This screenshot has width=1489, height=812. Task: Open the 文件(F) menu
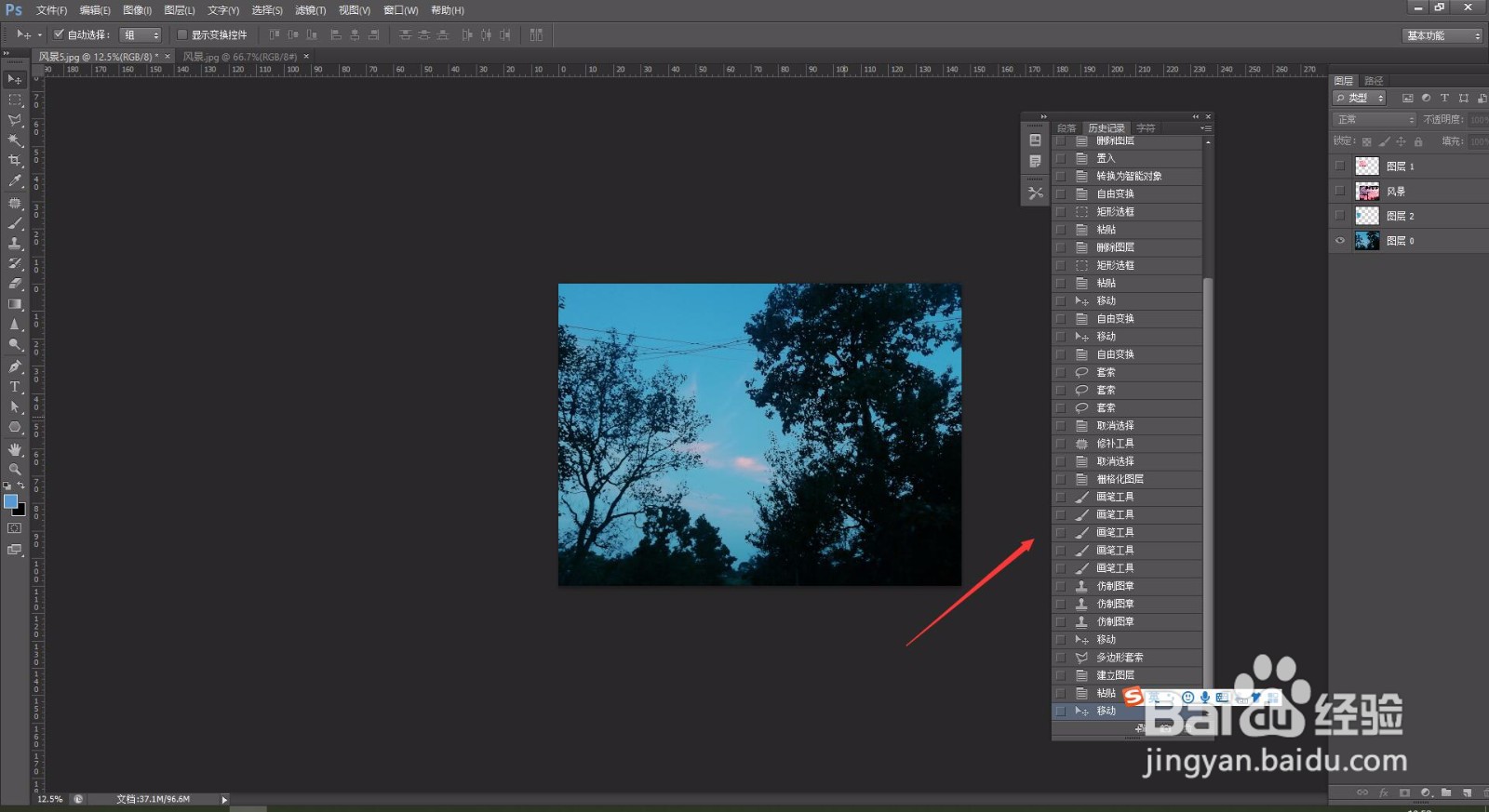pos(51,10)
